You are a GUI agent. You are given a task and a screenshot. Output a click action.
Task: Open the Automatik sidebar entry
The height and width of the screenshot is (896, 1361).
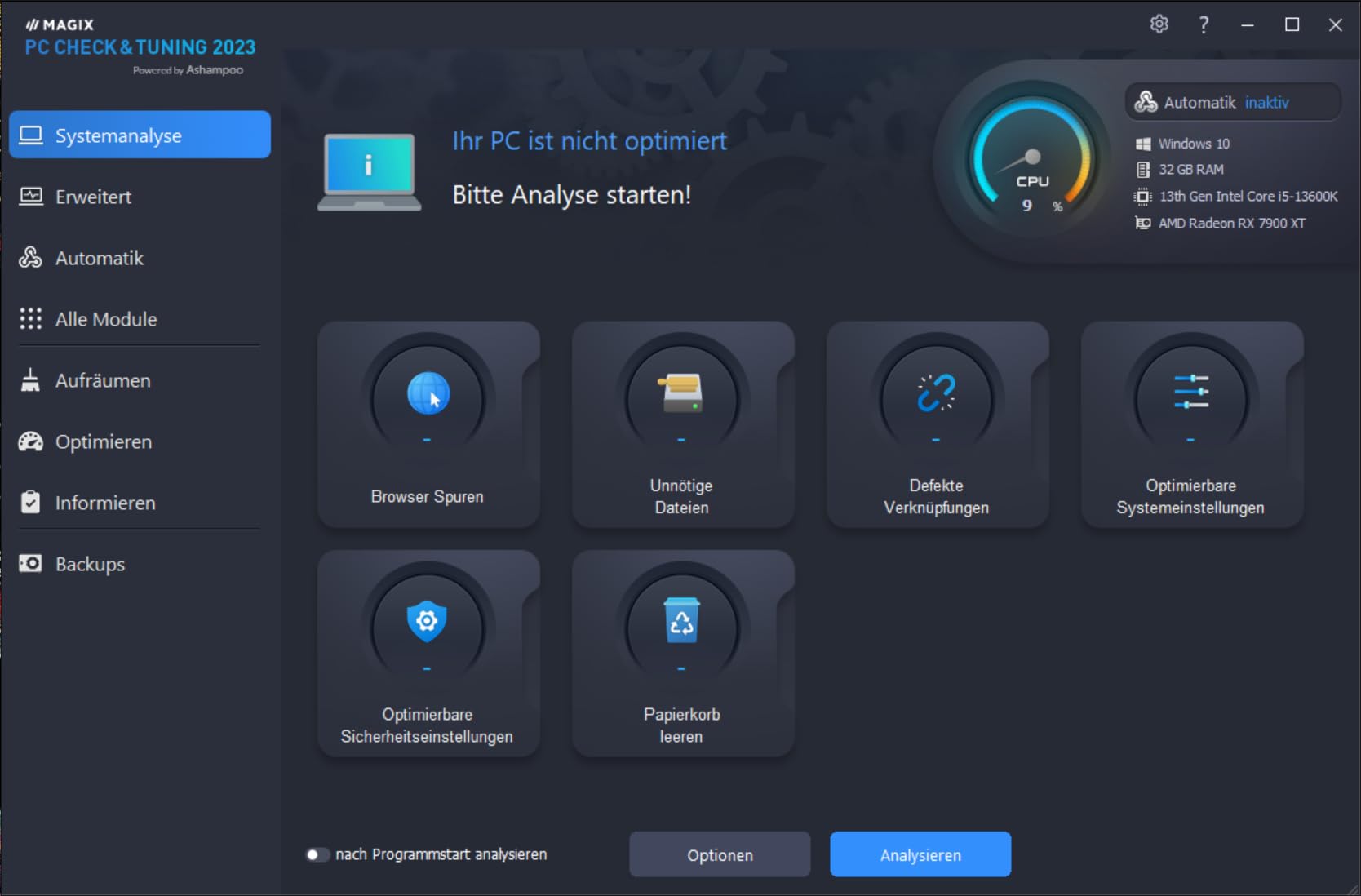[140, 258]
